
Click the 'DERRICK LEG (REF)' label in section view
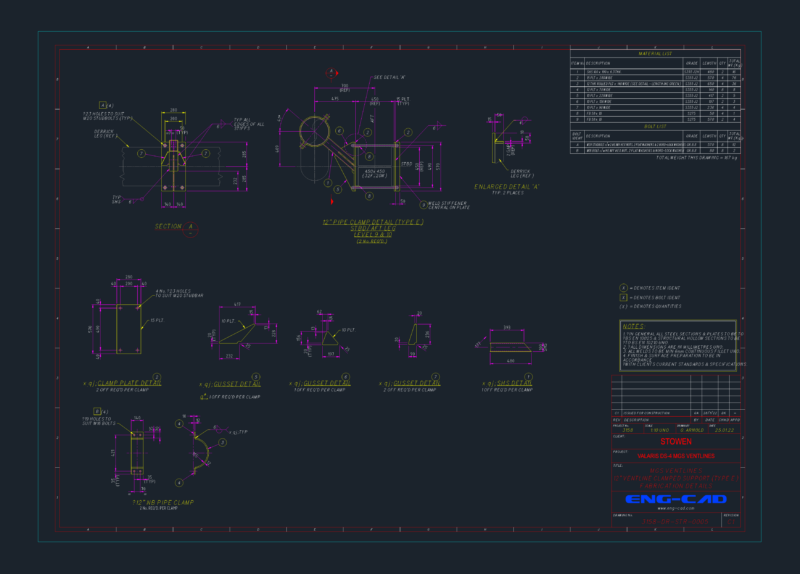click(x=106, y=134)
